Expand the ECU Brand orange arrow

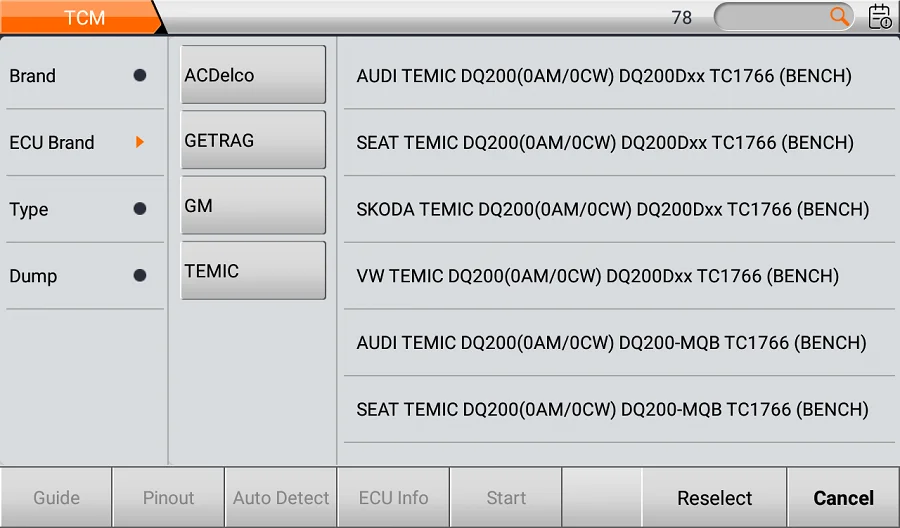coord(140,142)
